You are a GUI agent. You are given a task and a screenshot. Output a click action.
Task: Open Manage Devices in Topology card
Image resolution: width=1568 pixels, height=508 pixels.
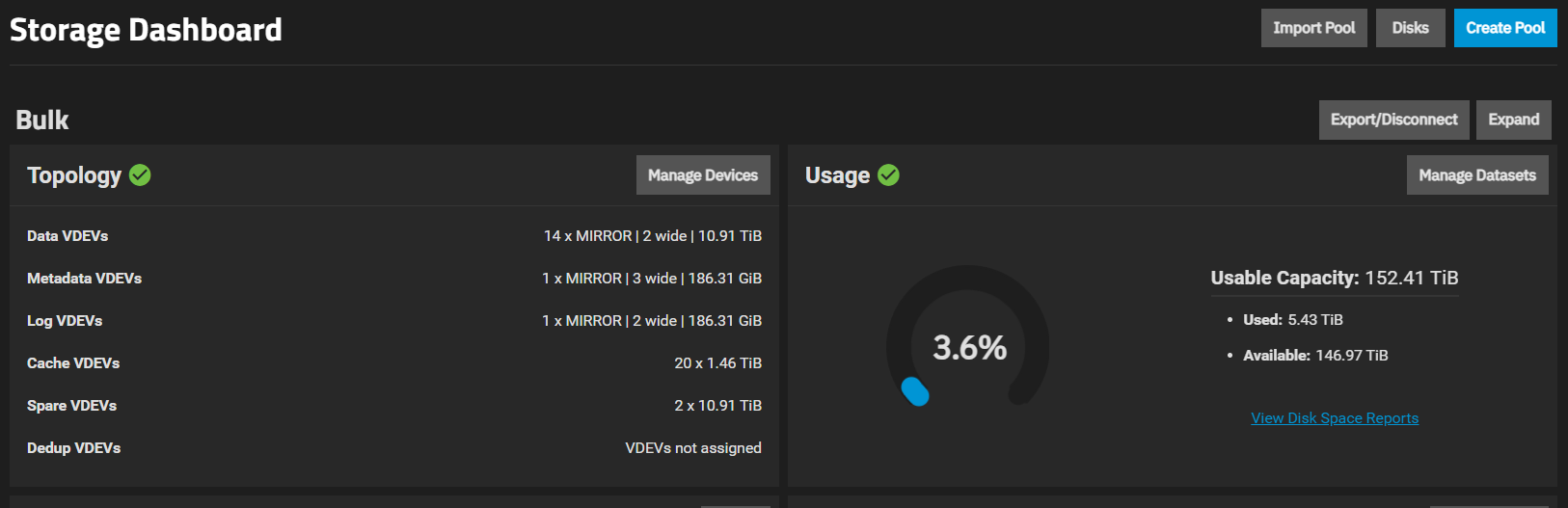(702, 175)
